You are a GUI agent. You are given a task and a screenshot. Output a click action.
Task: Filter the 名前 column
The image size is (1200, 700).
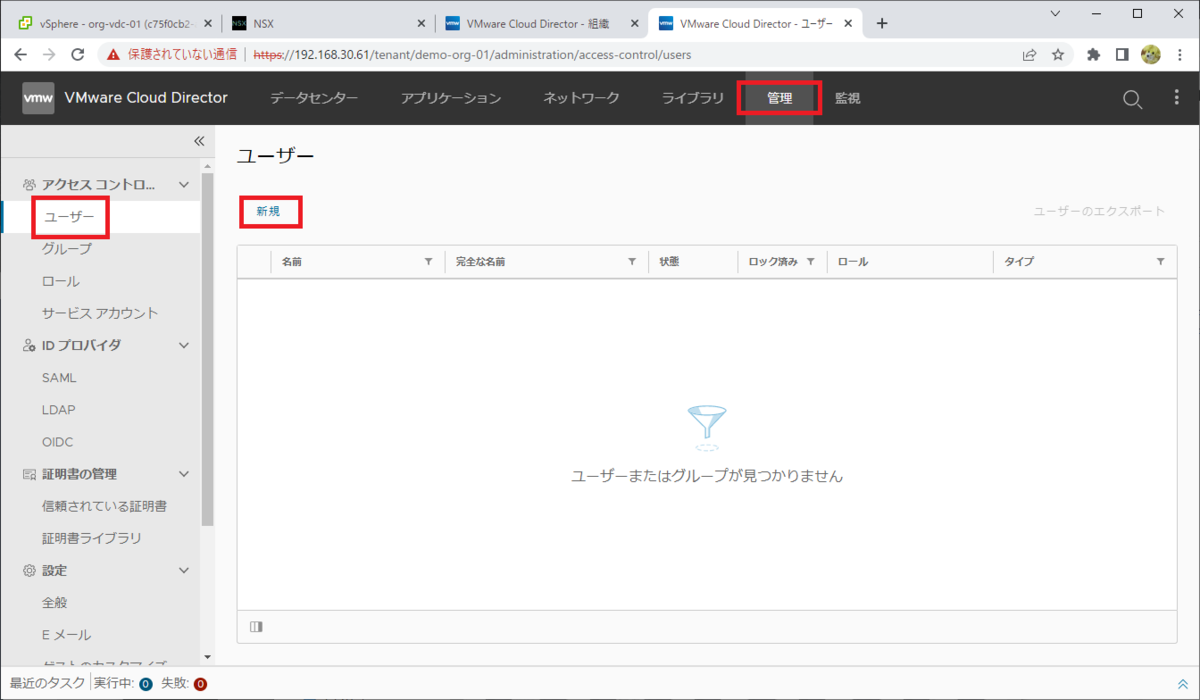(x=429, y=261)
